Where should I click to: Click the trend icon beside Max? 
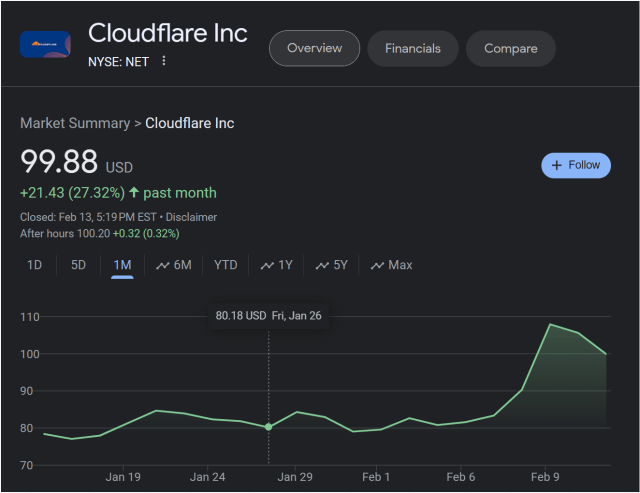pyautogui.click(x=377, y=266)
